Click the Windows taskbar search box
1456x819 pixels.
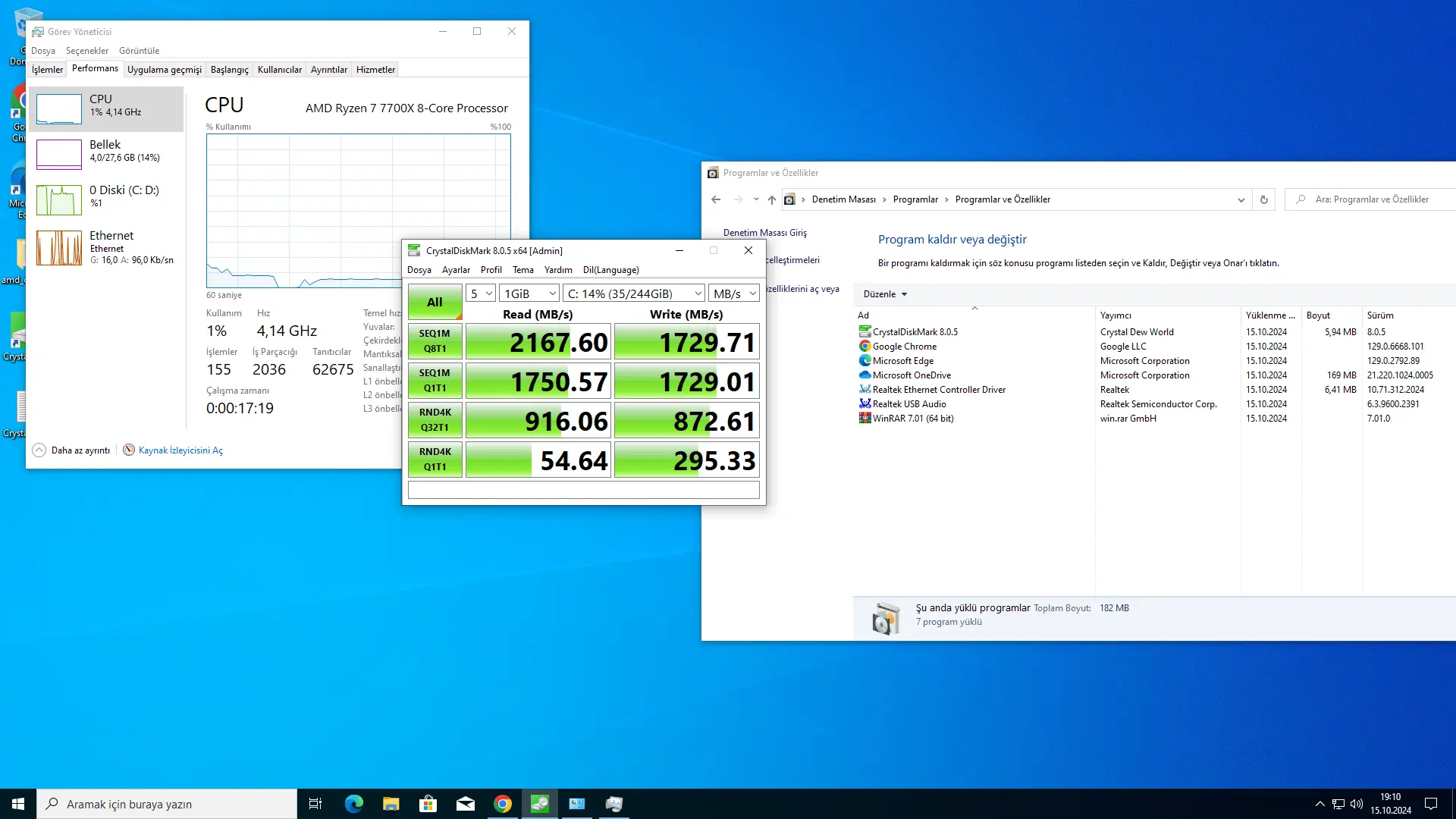(x=167, y=804)
